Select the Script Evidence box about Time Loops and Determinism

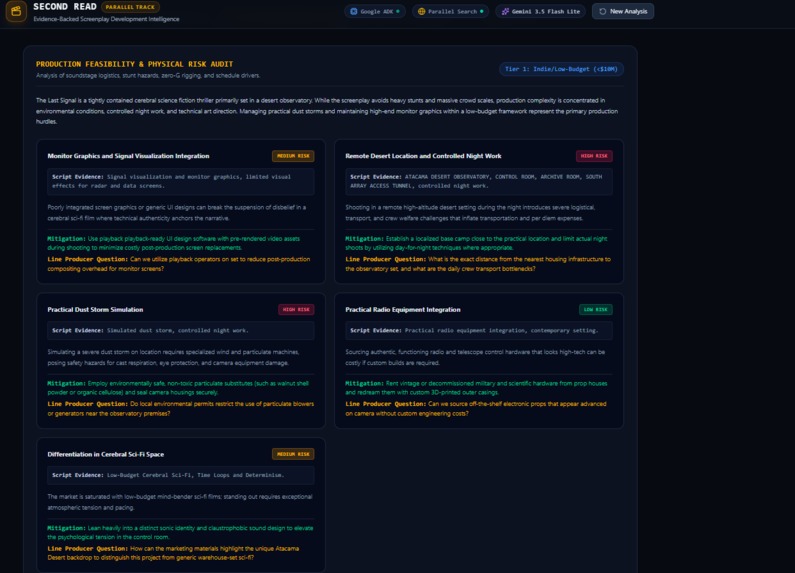click(x=181, y=476)
